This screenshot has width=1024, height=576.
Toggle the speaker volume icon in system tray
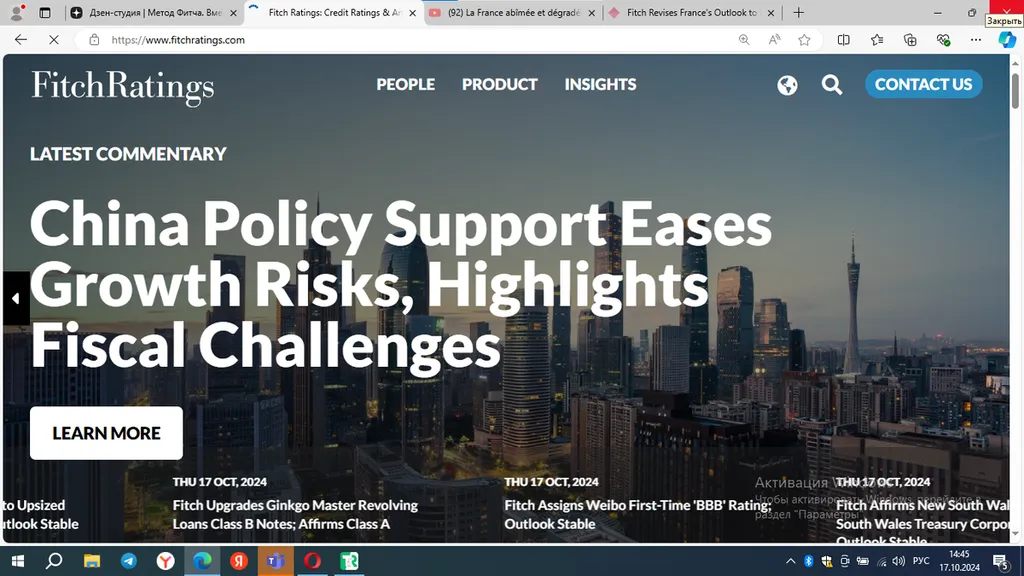tap(898, 561)
